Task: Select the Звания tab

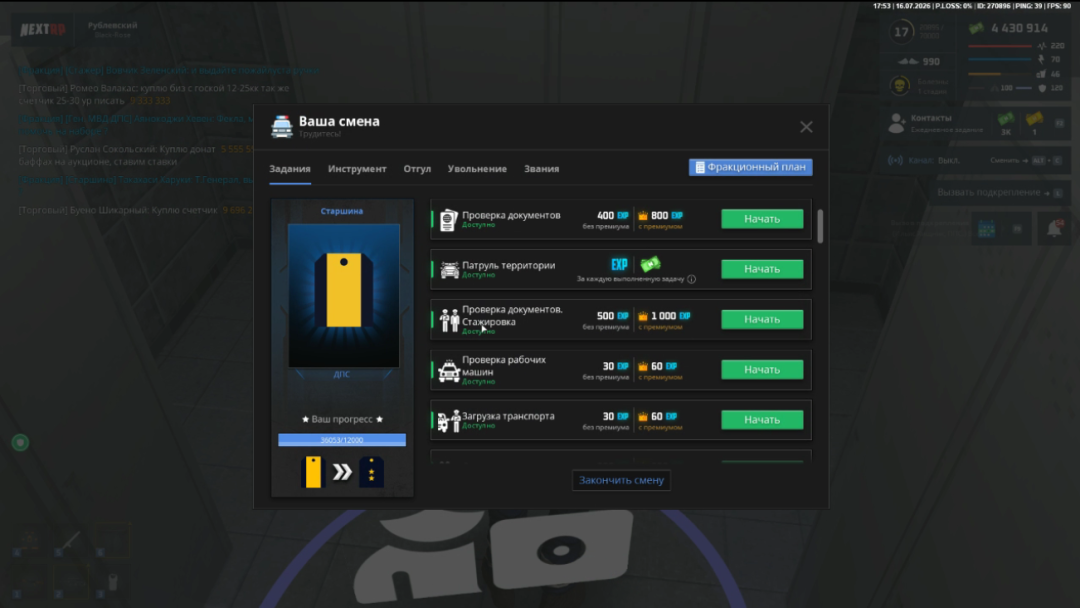Action: 541,169
